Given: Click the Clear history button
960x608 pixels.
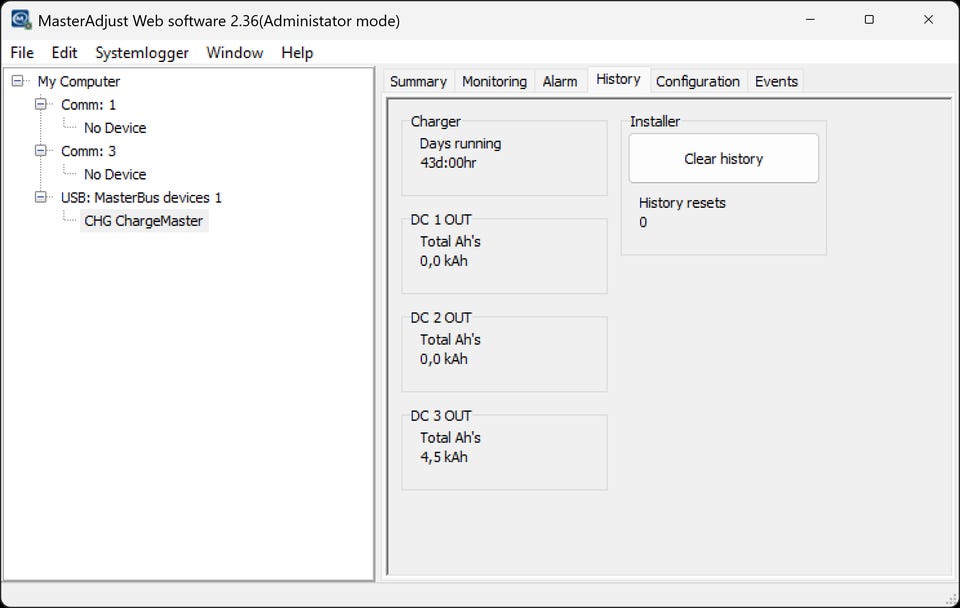Looking at the screenshot, I should click(x=724, y=159).
